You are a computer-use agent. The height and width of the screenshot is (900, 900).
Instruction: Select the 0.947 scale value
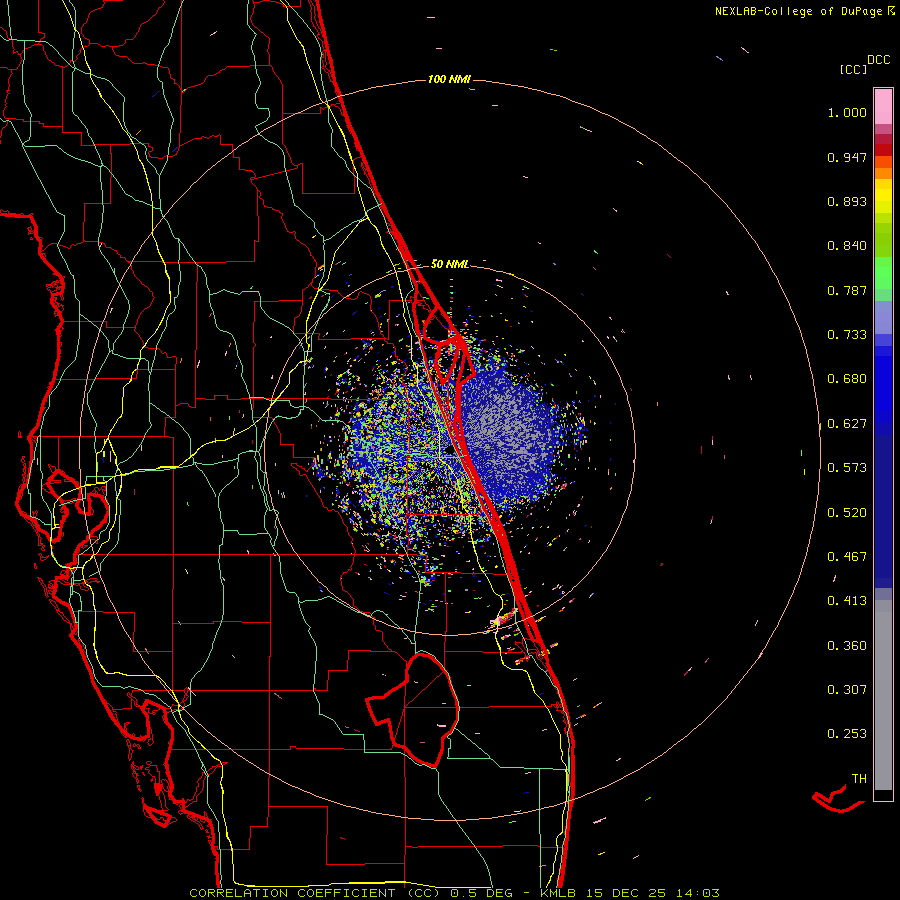[847, 157]
